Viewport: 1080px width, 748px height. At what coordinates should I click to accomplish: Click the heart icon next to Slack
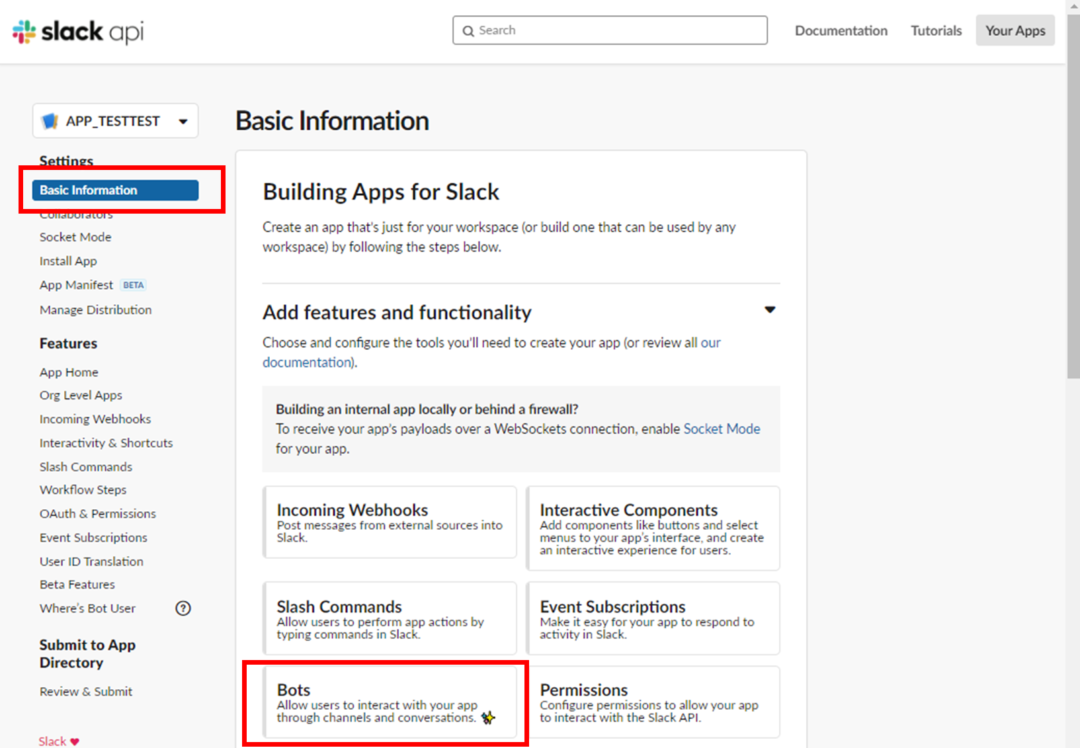[x=74, y=741]
